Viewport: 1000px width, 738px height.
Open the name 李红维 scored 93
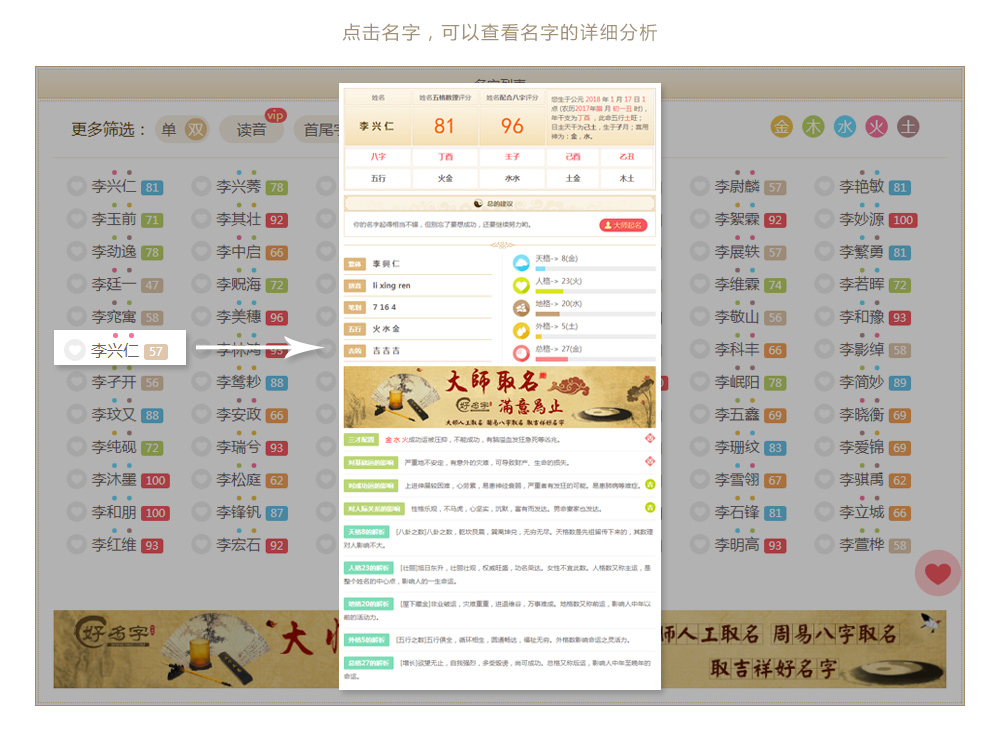[114, 545]
